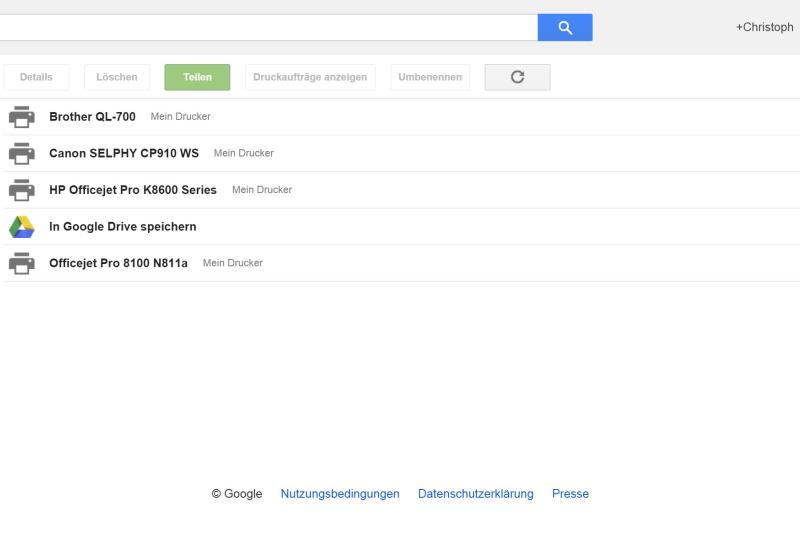This screenshot has width=800, height=560.
Task: Click the refresh arrow button
Action: (517, 77)
